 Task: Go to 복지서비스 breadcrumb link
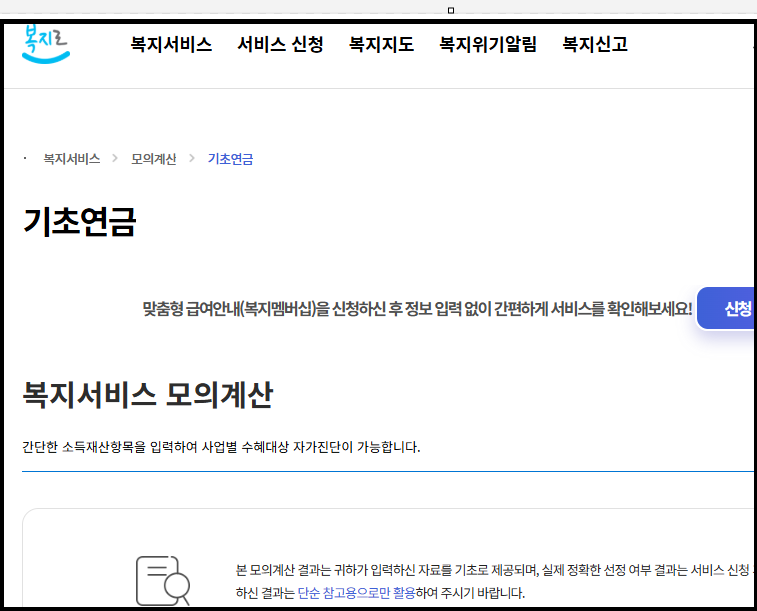[71, 159]
